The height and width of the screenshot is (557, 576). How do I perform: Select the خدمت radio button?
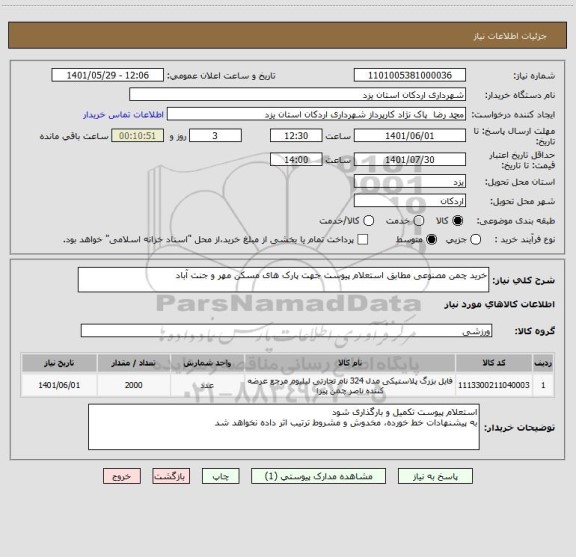tap(419, 221)
